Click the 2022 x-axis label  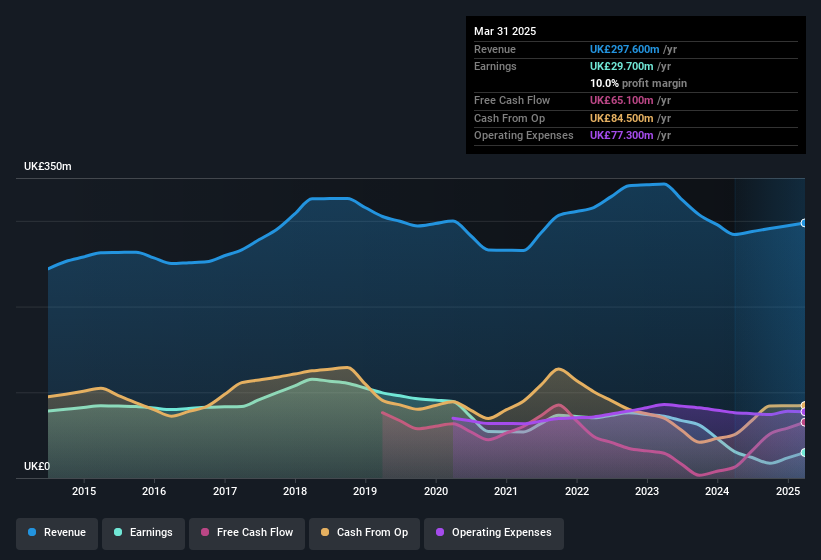577,491
